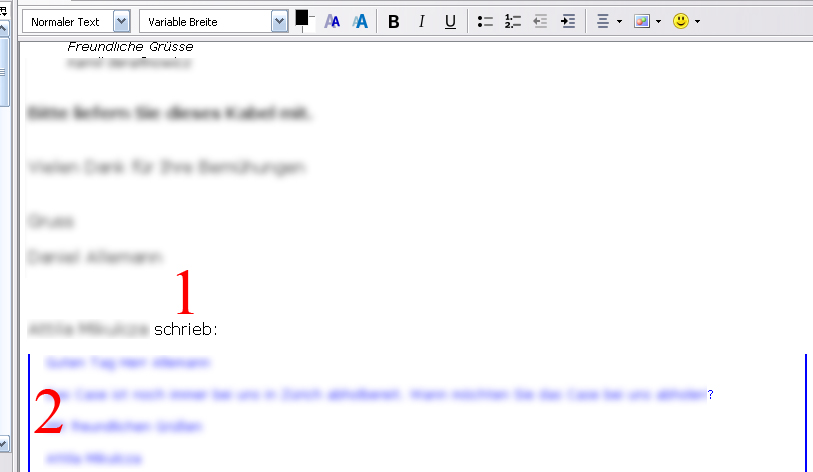Viewport: 813px width, 472px height.
Task: Expand the insert object dropdown arrow
Action: 658,21
